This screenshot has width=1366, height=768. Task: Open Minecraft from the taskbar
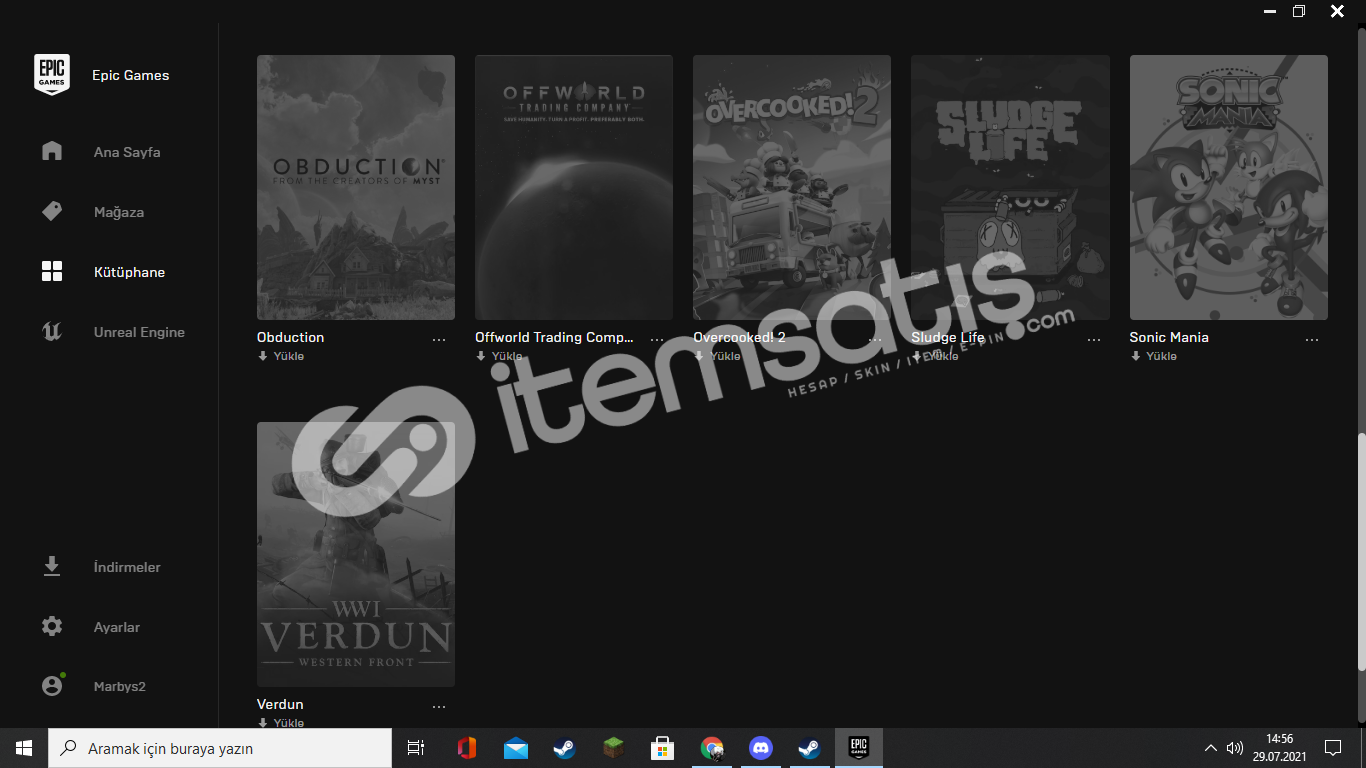[613, 748]
